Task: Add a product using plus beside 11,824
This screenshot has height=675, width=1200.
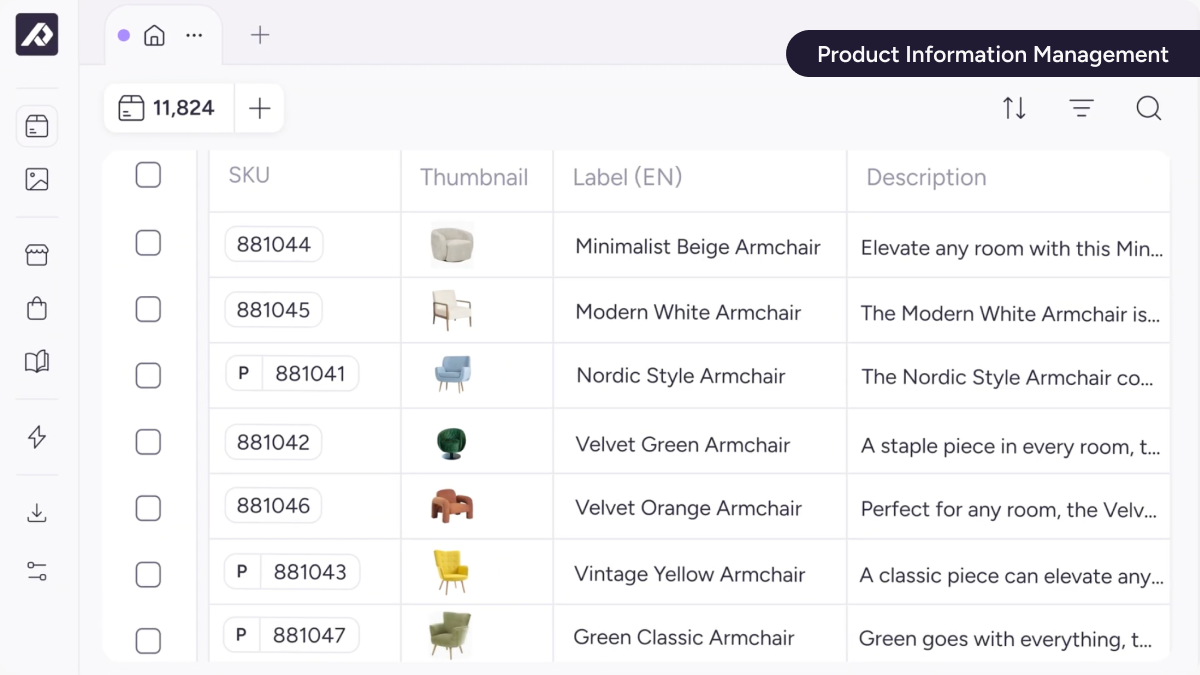Action: click(x=260, y=108)
